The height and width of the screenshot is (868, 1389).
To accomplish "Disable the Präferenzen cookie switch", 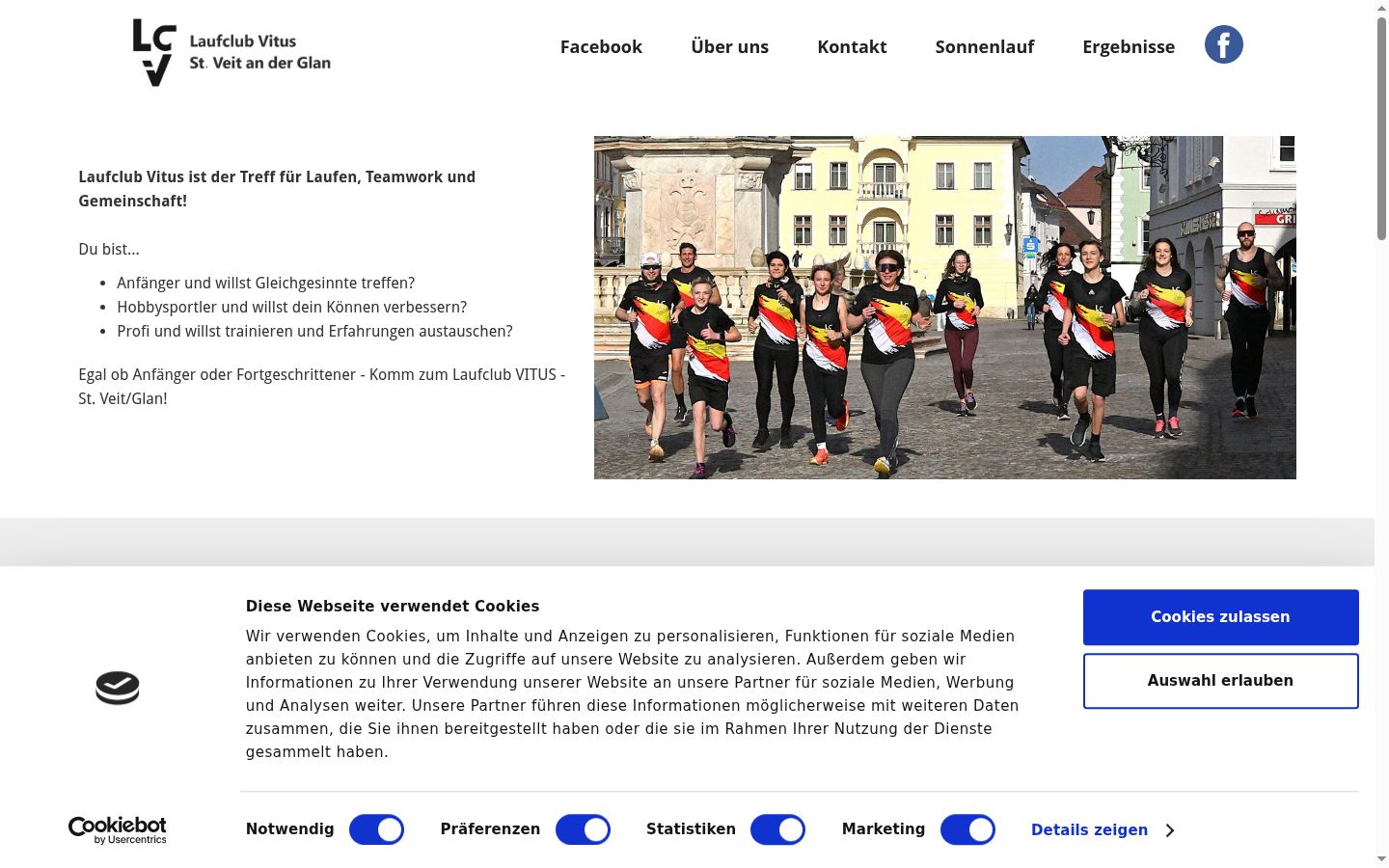I will (583, 829).
